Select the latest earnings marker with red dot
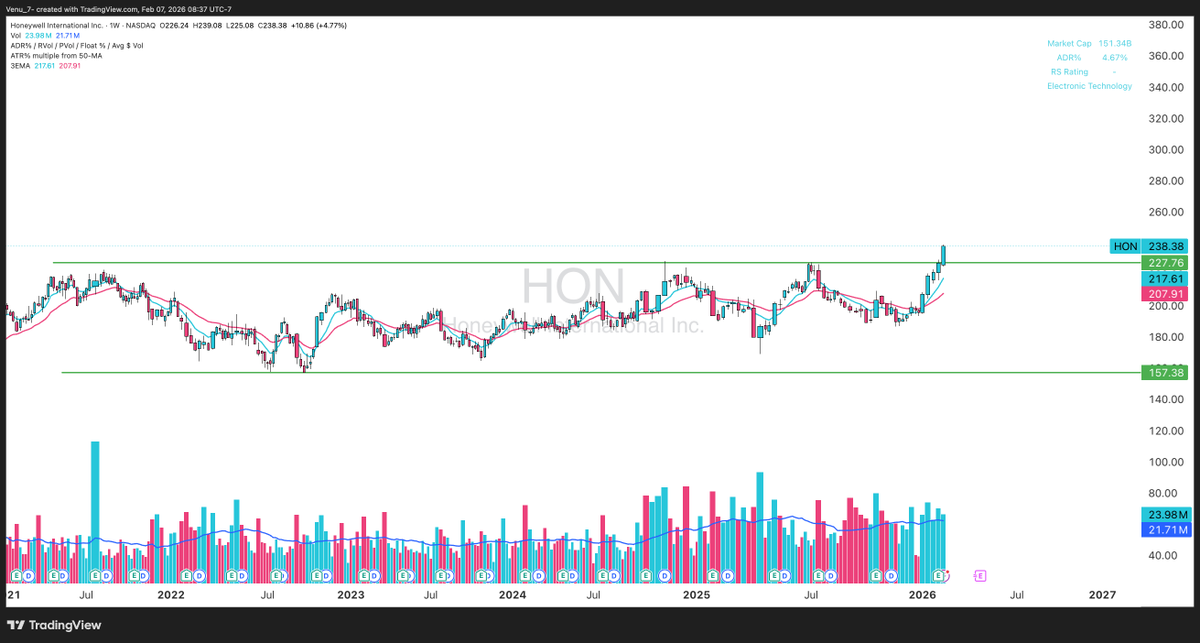The height and width of the screenshot is (643, 1200). 939,576
